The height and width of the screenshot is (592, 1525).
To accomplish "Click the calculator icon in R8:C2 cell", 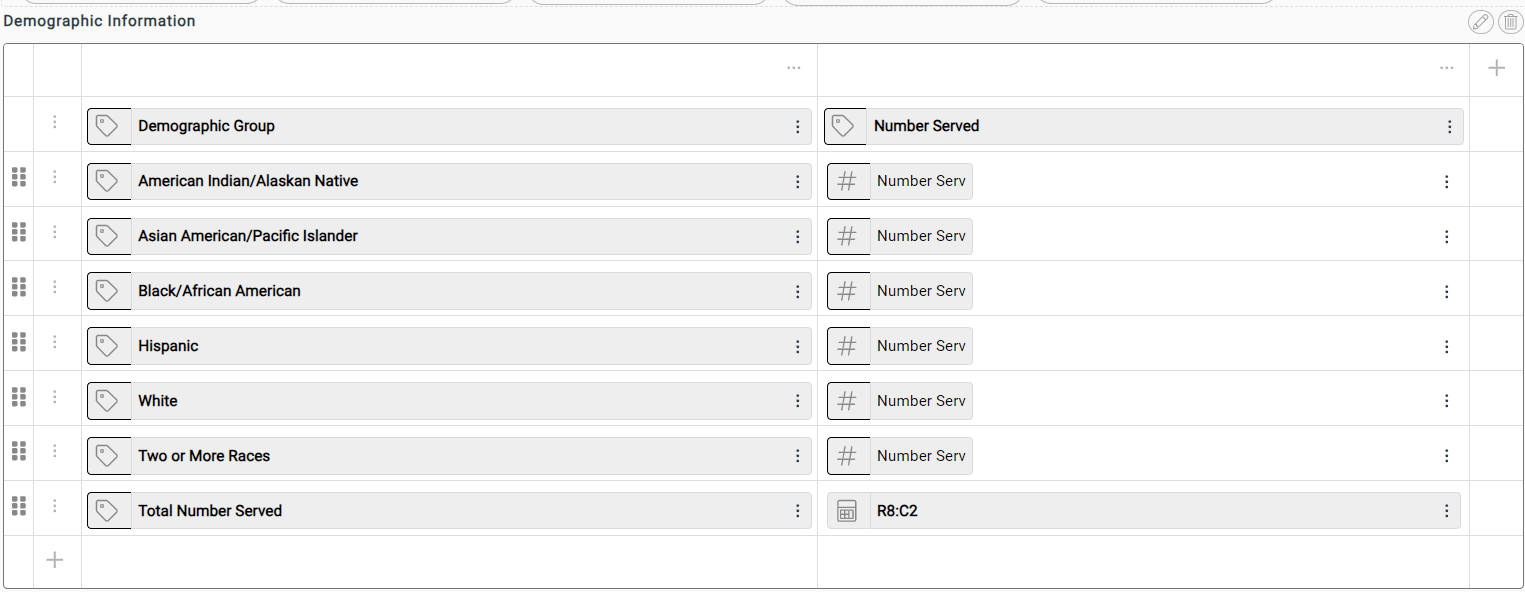I will click(x=847, y=511).
